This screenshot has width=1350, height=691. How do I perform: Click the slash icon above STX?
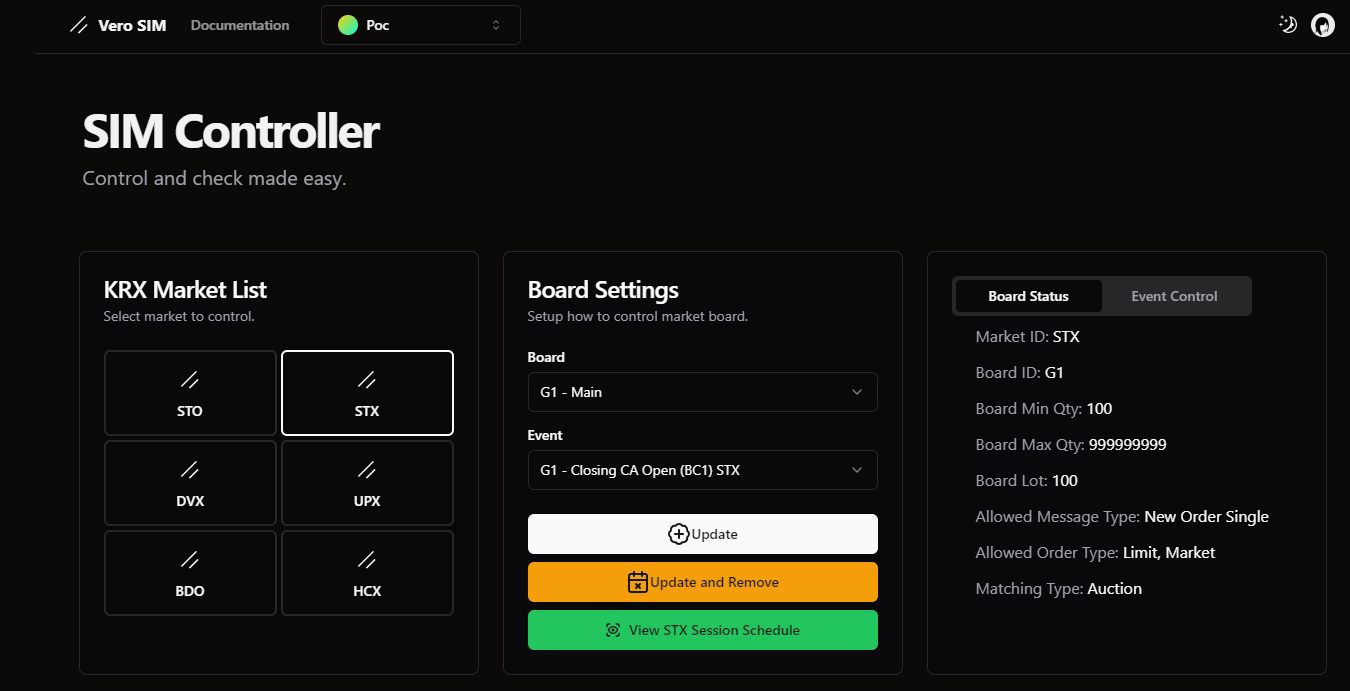(x=367, y=379)
